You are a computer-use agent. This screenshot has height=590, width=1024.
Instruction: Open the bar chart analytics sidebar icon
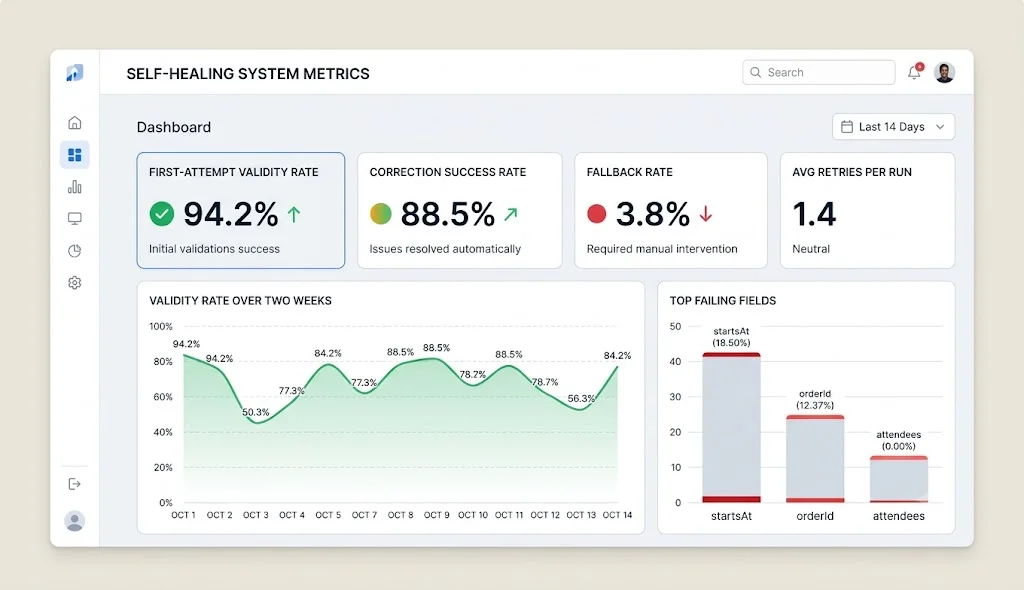(74, 187)
